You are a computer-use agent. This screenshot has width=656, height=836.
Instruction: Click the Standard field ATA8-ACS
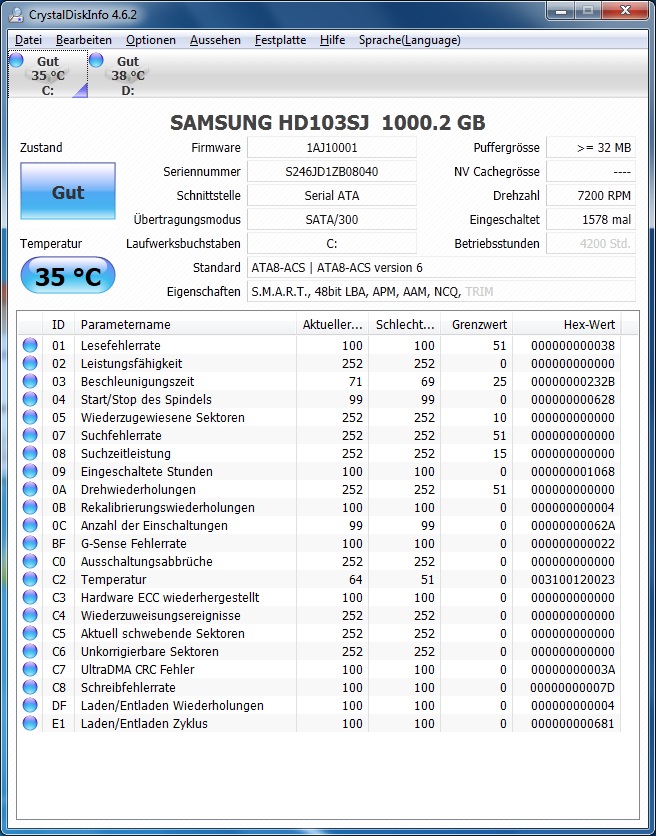[x=442, y=268]
